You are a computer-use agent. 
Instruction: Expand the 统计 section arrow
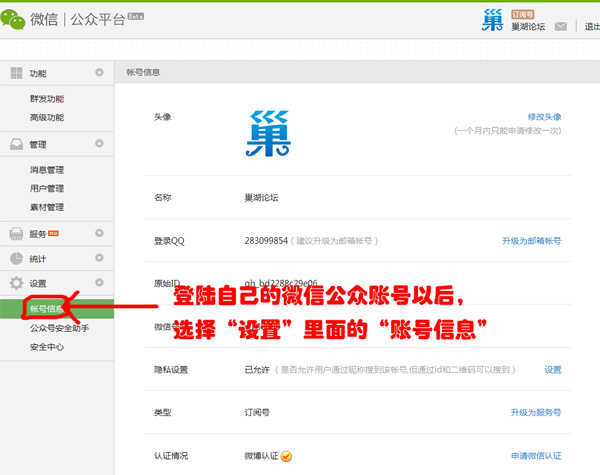[99, 258]
